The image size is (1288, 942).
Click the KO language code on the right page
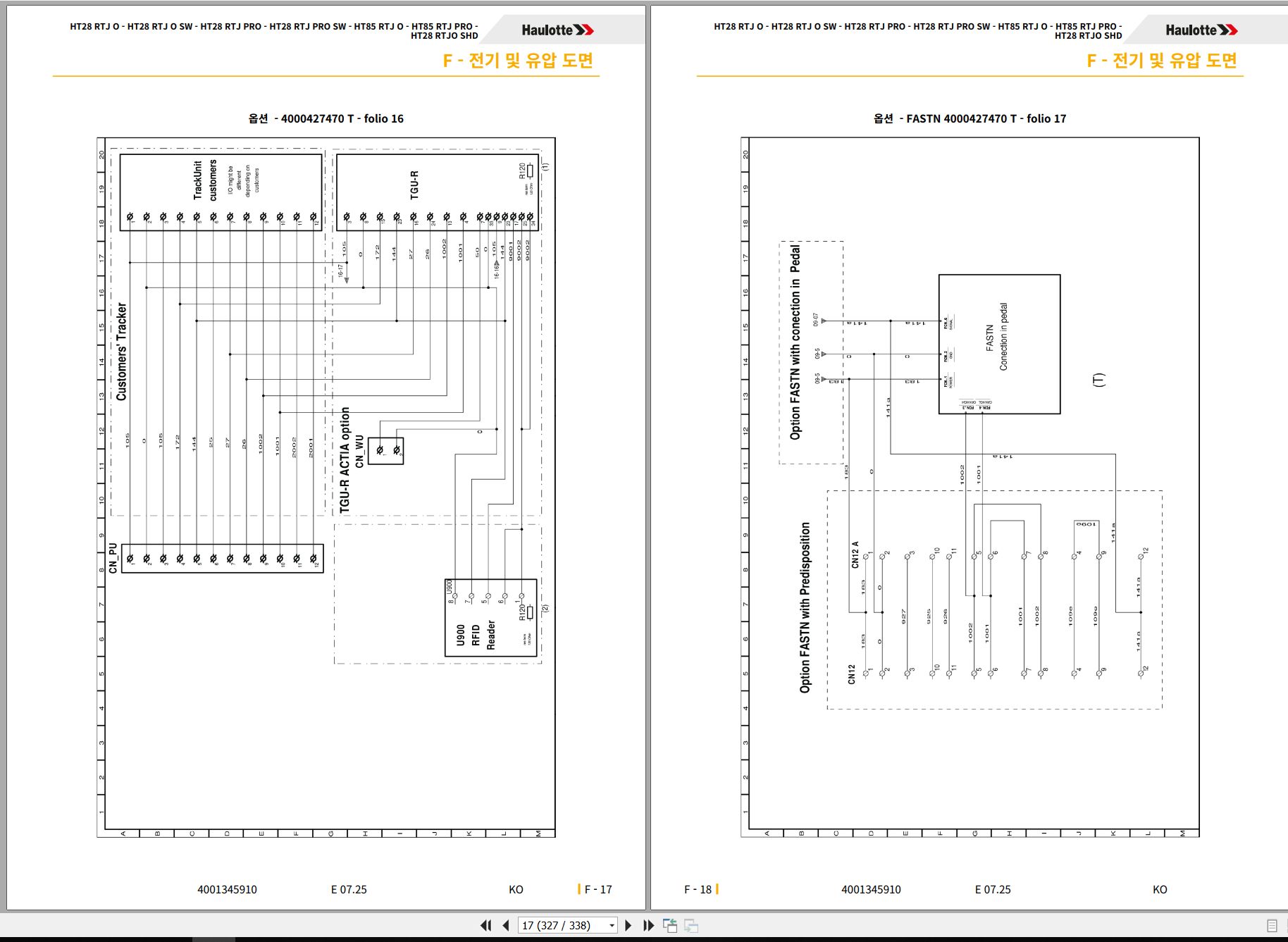(1160, 889)
